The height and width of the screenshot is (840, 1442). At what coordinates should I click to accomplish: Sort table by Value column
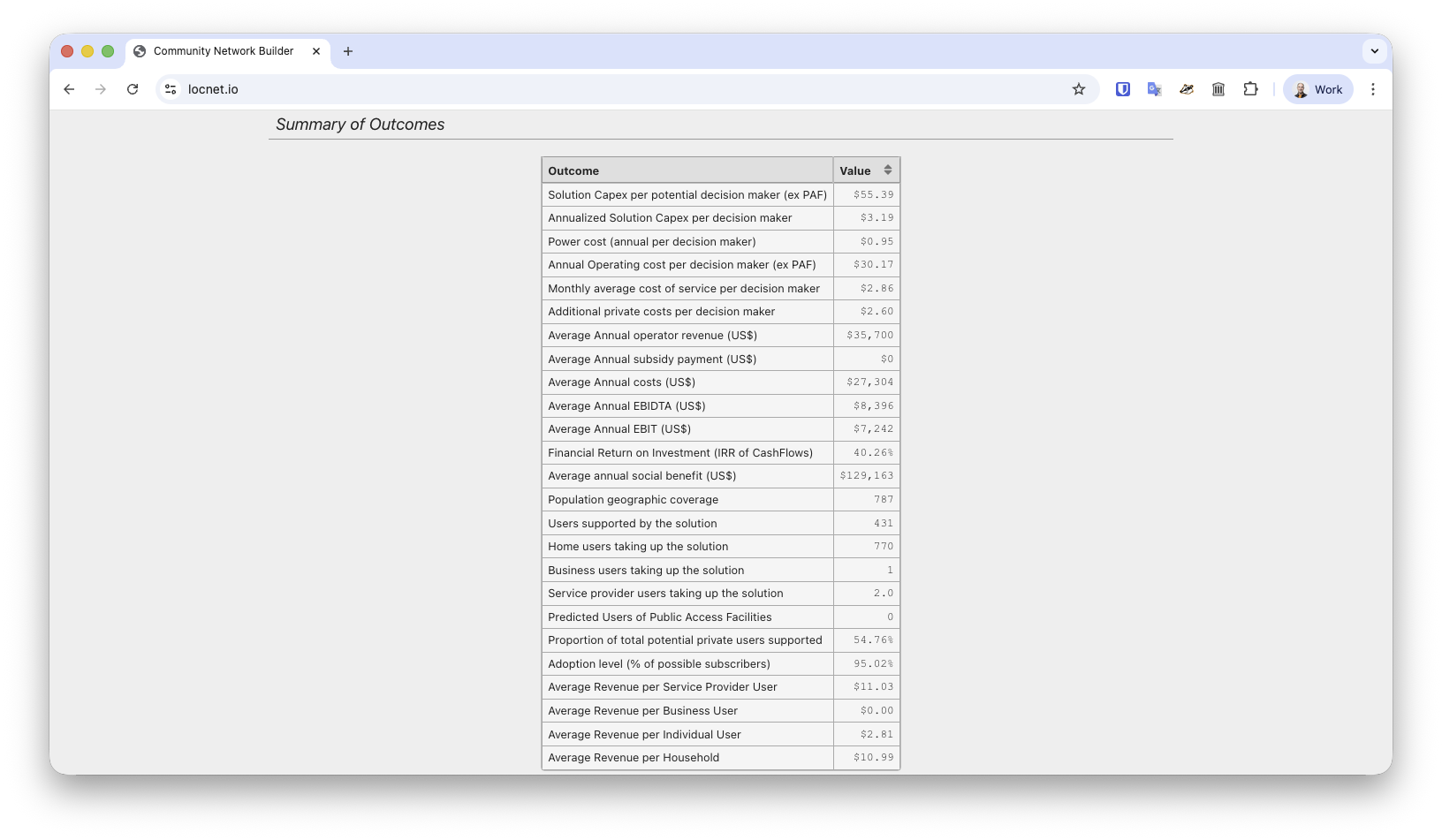coord(887,170)
